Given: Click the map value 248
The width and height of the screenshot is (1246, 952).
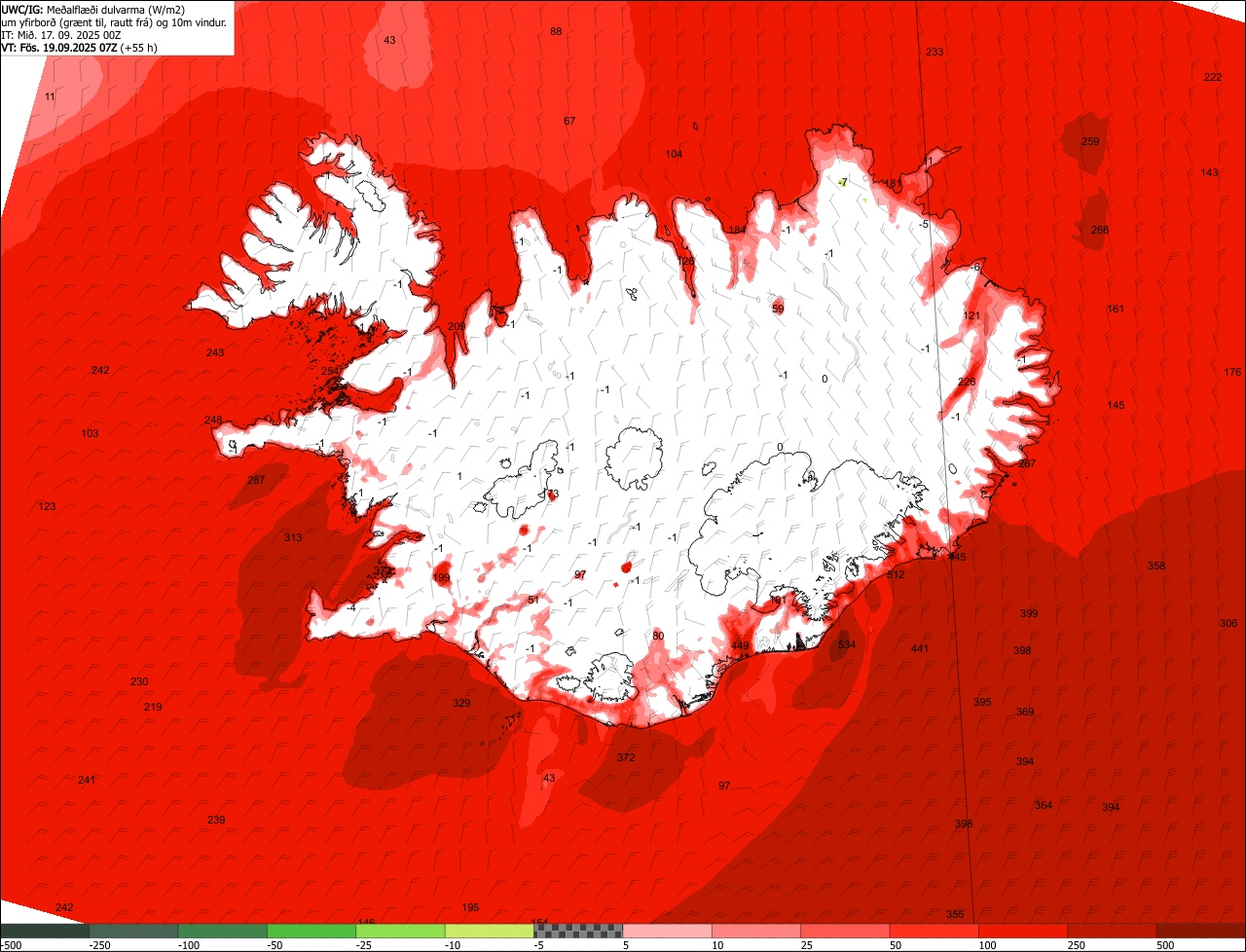Looking at the screenshot, I should [x=213, y=420].
